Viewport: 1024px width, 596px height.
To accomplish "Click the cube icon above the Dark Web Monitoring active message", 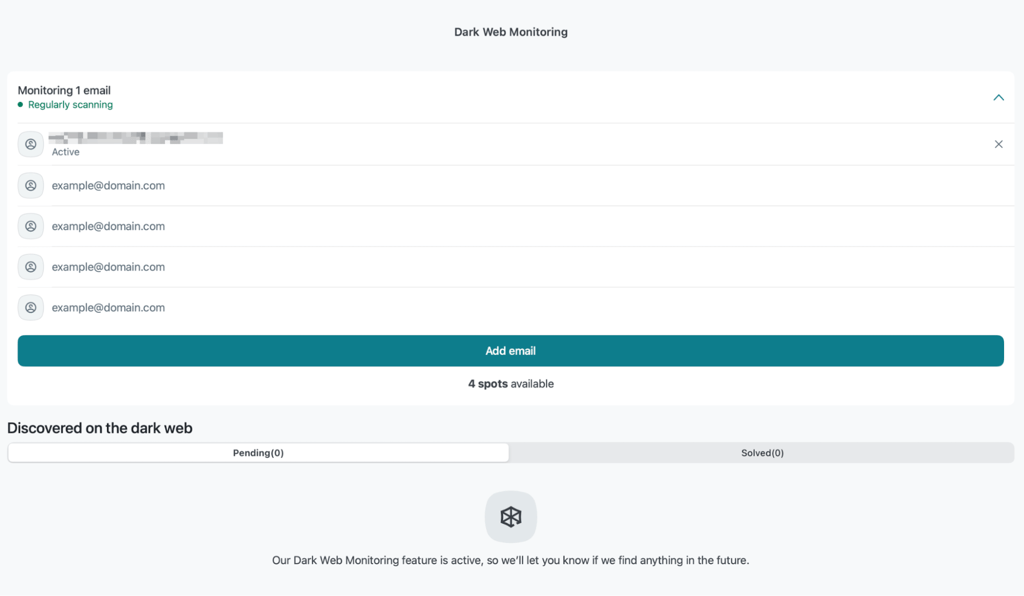I will (x=511, y=516).
